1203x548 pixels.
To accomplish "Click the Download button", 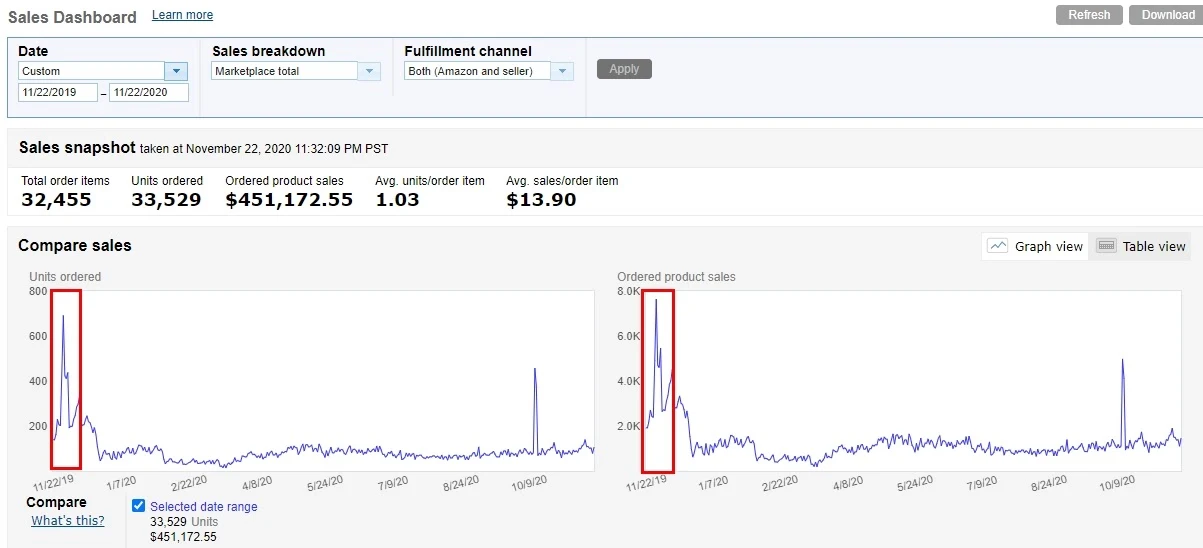I will tap(1166, 15).
